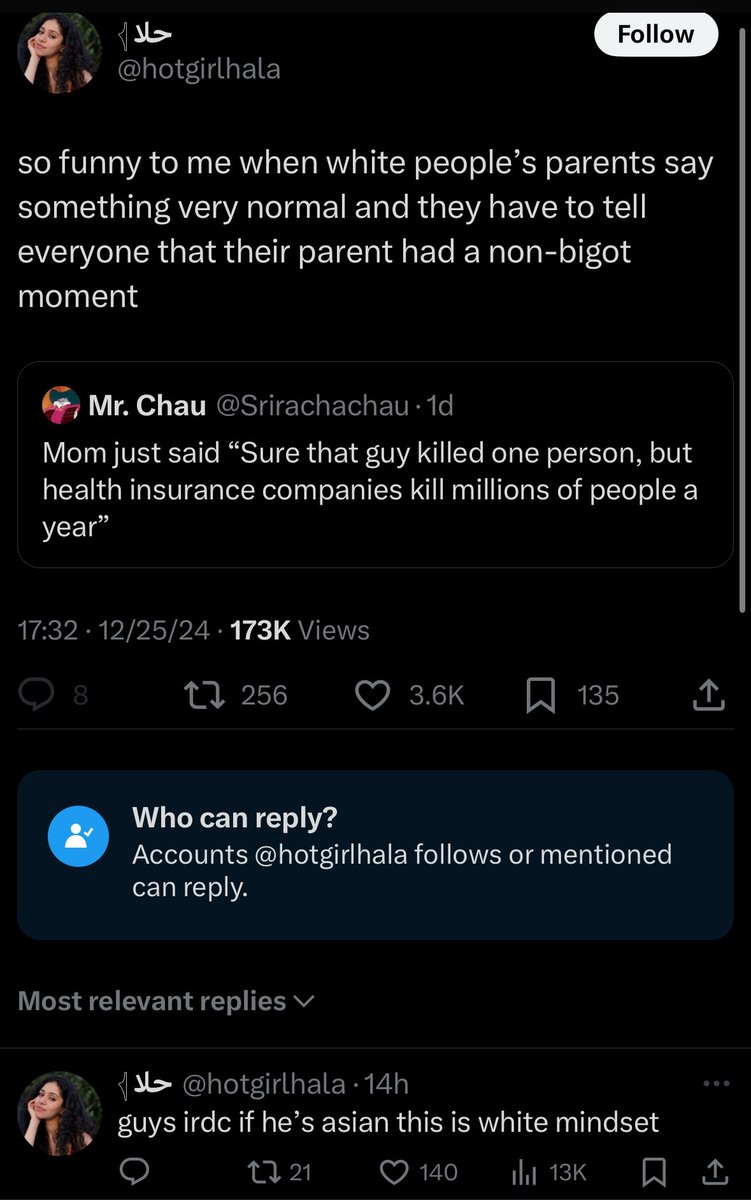The height and width of the screenshot is (1200, 751).
Task: Open @hotgirlhala handle under the author name
Action: (200, 69)
